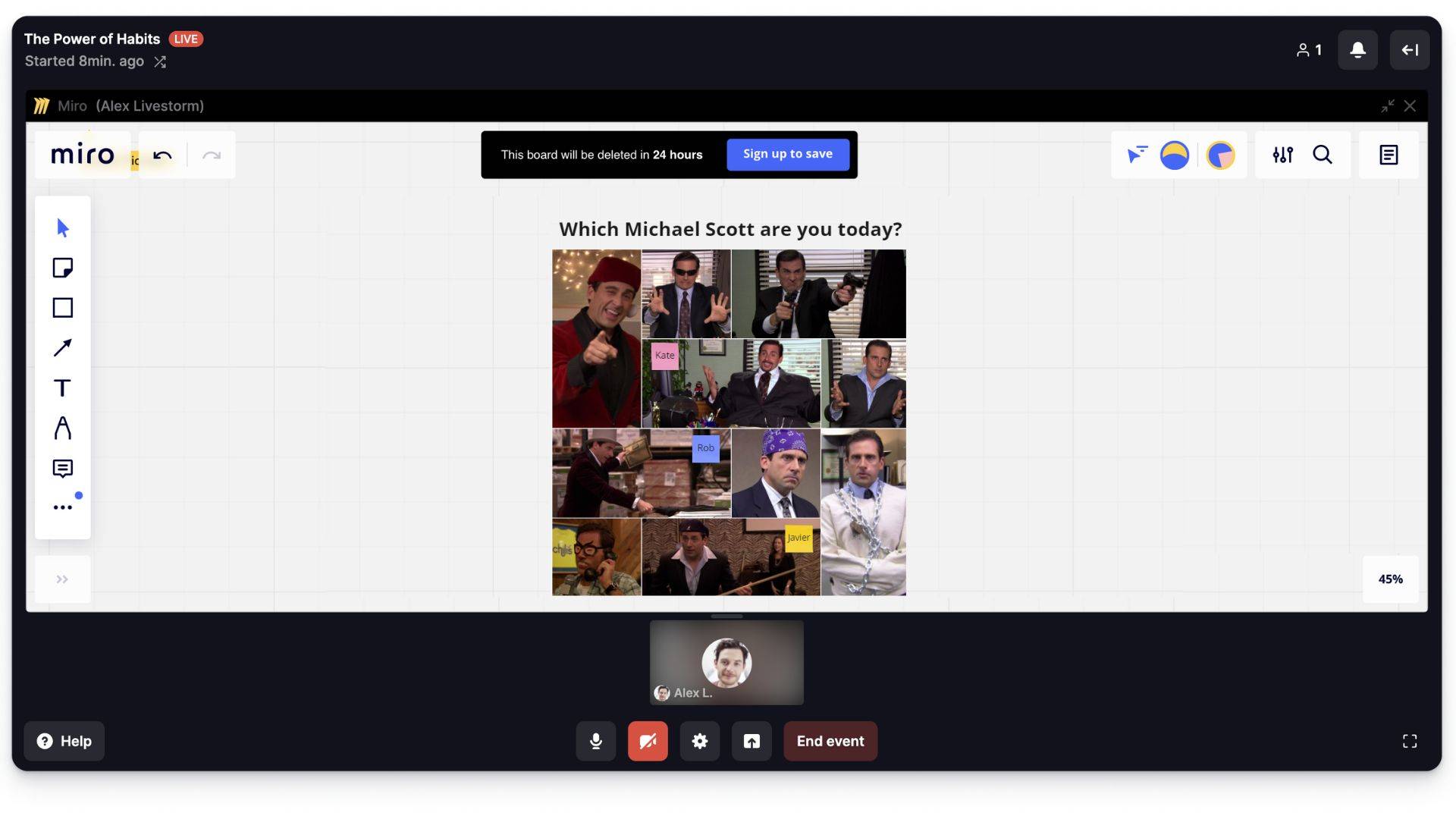Click shuffle icon next to start time
Image resolution: width=1456 pixels, height=819 pixels.
click(x=160, y=62)
